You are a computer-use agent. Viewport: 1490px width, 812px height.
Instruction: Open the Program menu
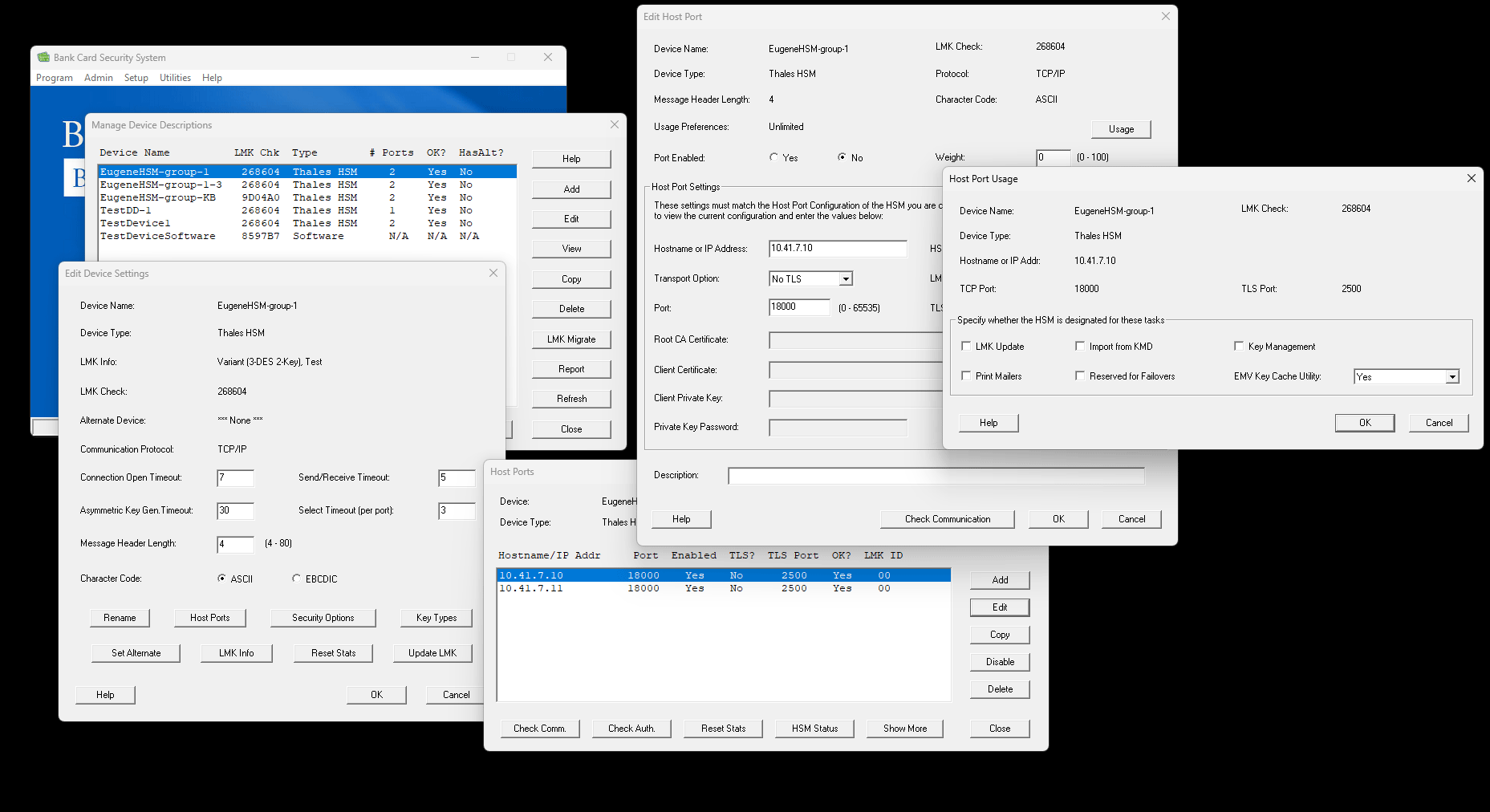(55, 78)
